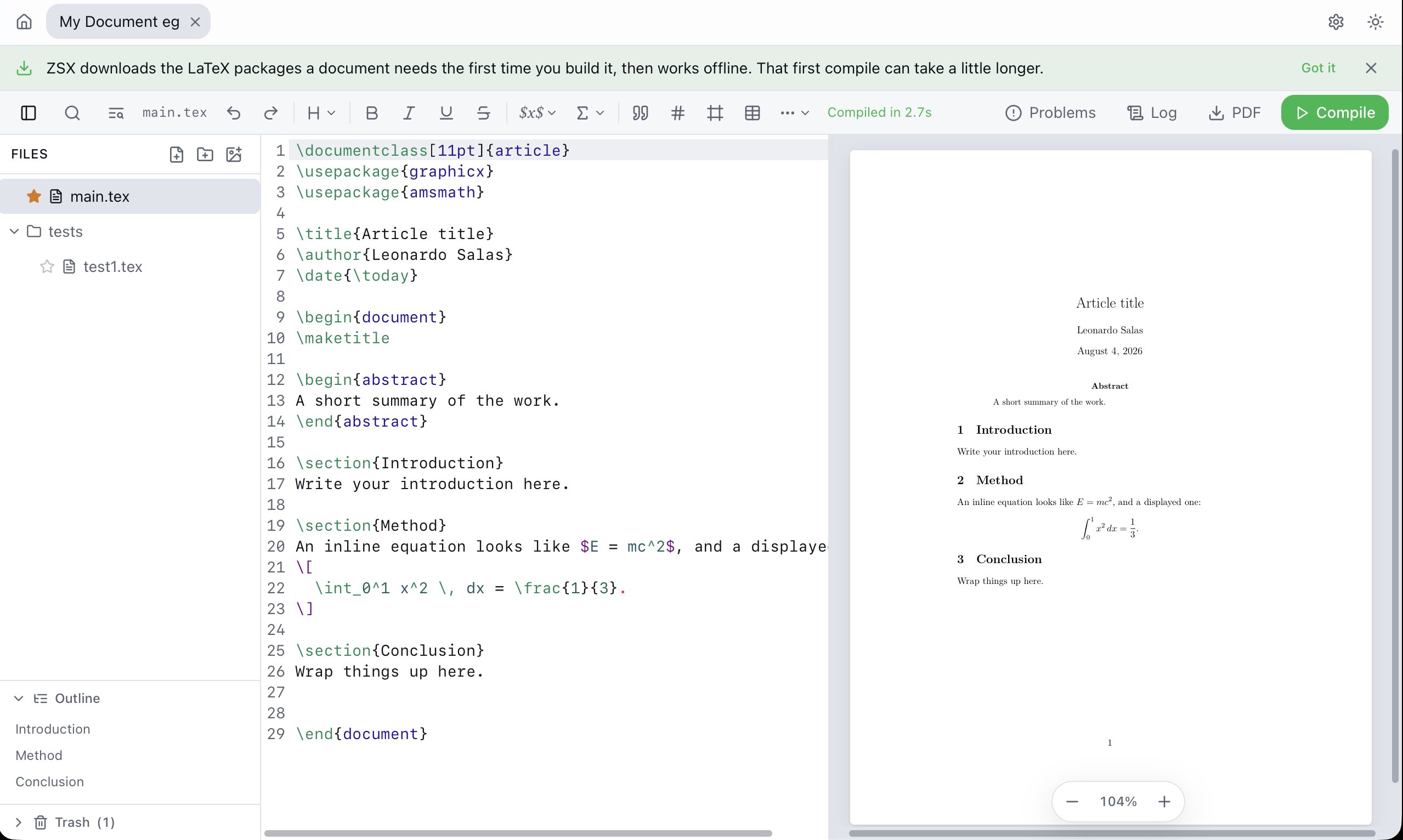Create a new folder in Files
Image resolution: width=1403 pixels, height=840 pixels.
[x=205, y=155]
